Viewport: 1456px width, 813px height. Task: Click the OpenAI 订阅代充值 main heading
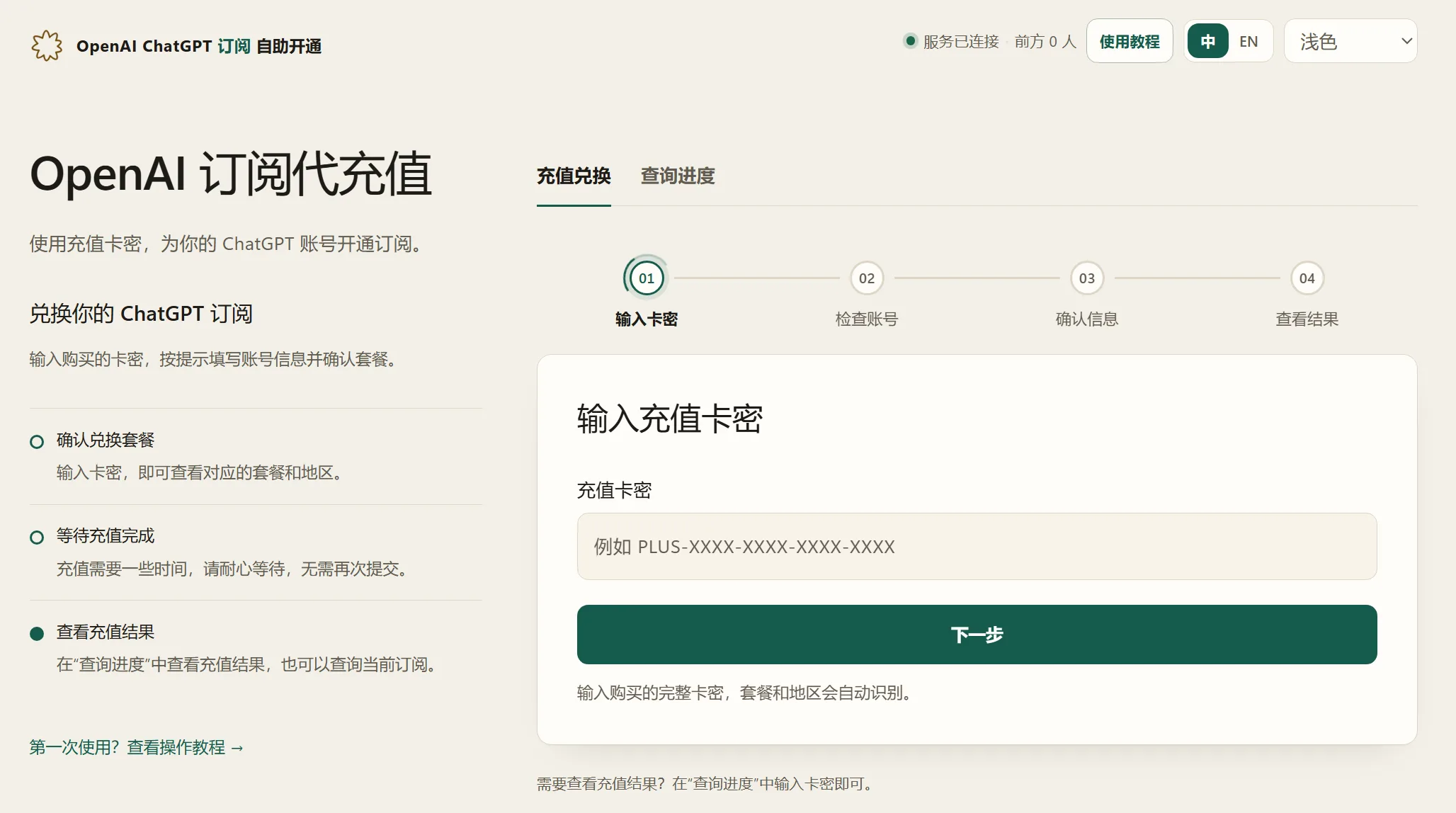point(231,174)
